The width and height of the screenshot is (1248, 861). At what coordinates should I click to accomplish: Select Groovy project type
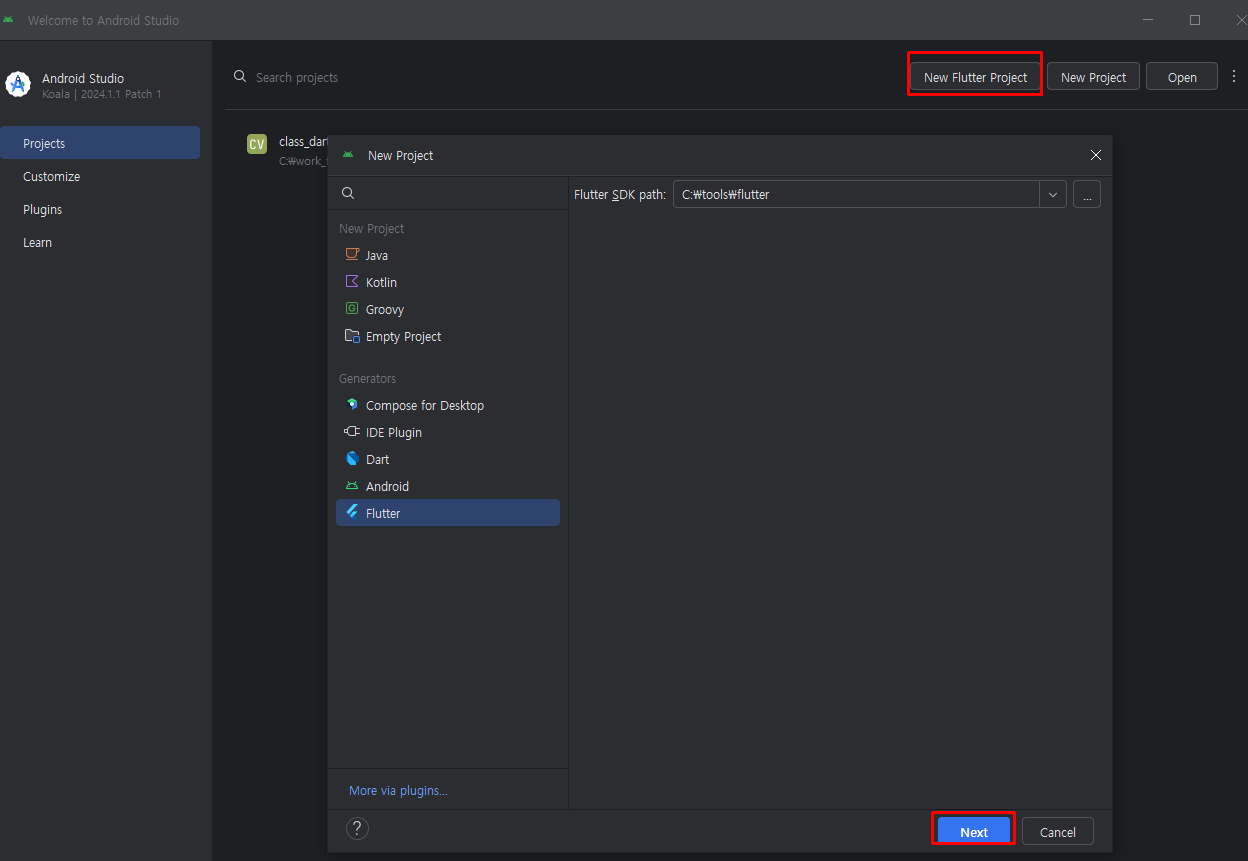point(448,309)
